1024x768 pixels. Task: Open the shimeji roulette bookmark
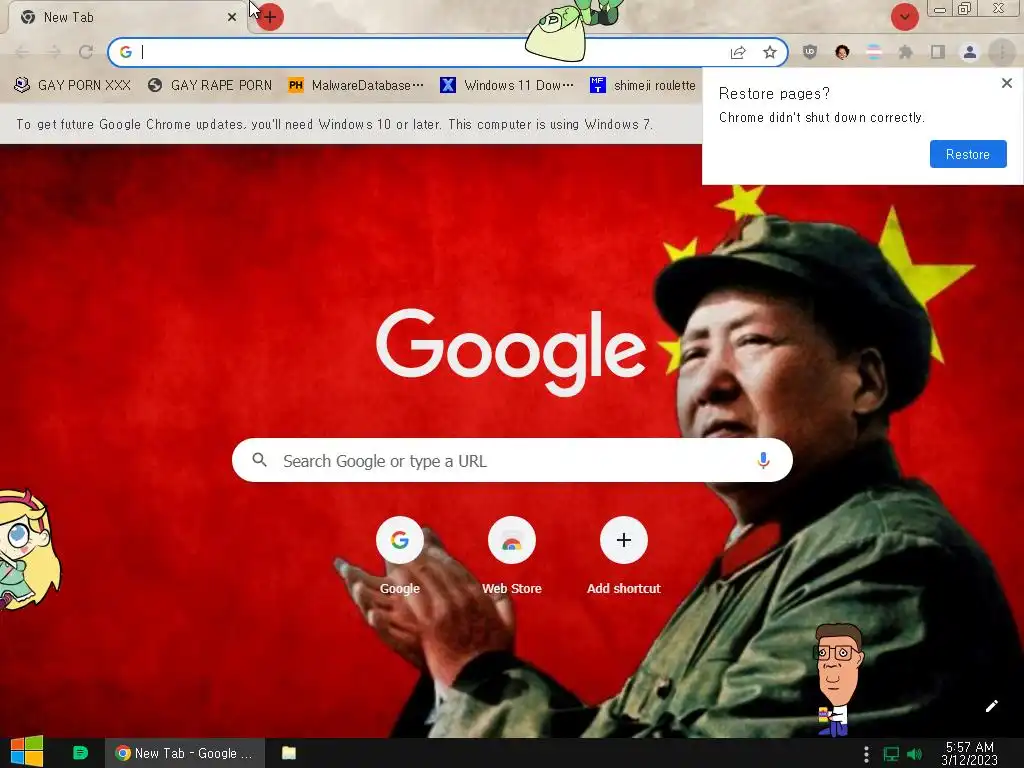[642, 86]
